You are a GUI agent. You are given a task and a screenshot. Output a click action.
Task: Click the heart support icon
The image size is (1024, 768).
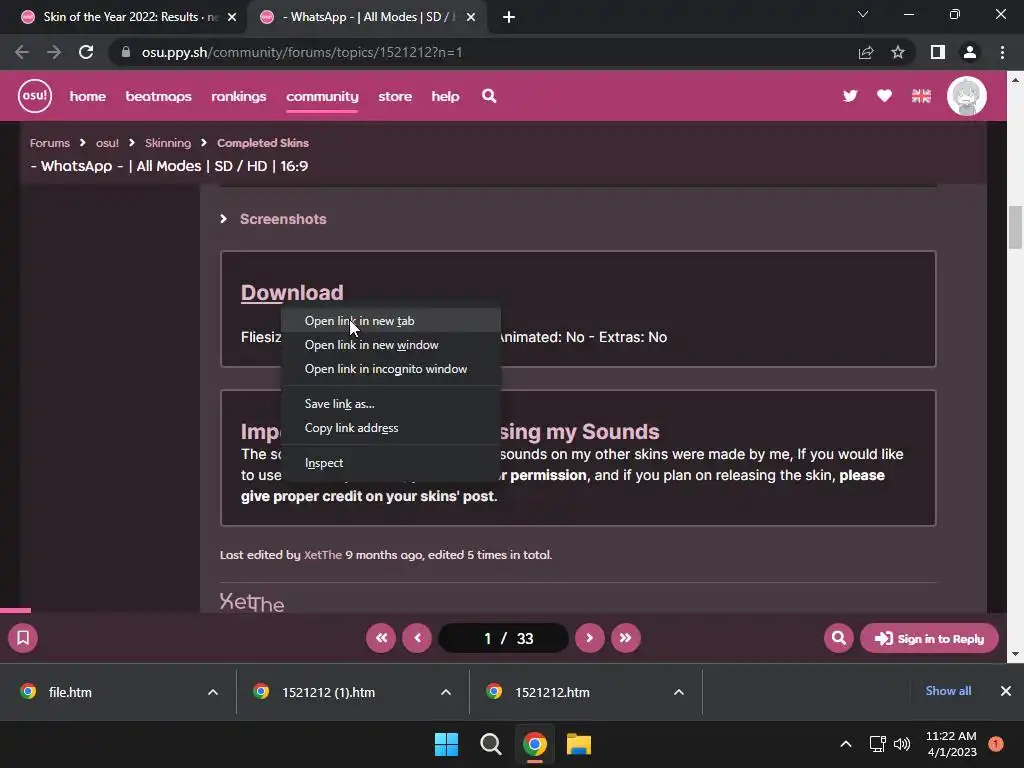[x=884, y=96]
